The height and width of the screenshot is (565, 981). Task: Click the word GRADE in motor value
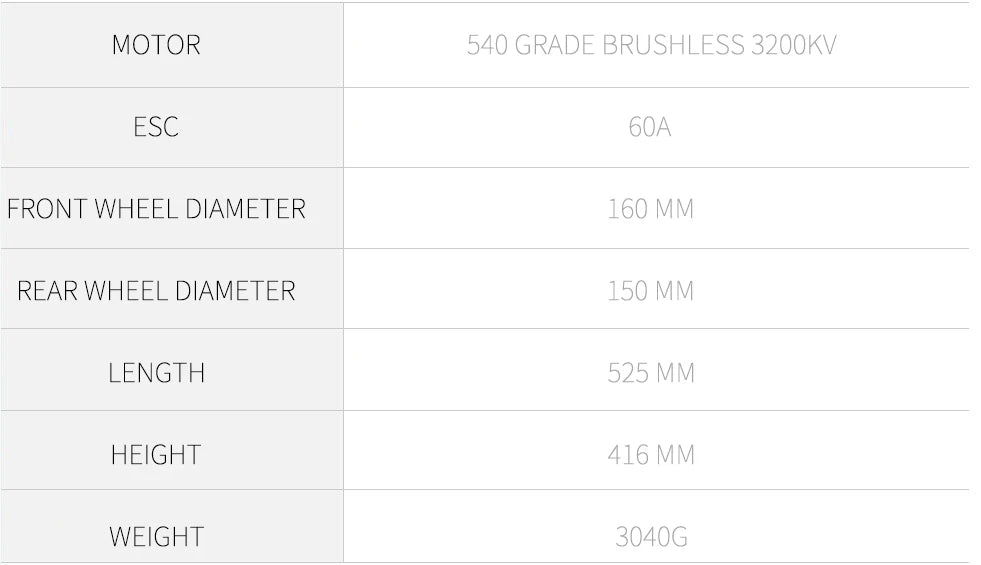tap(554, 45)
